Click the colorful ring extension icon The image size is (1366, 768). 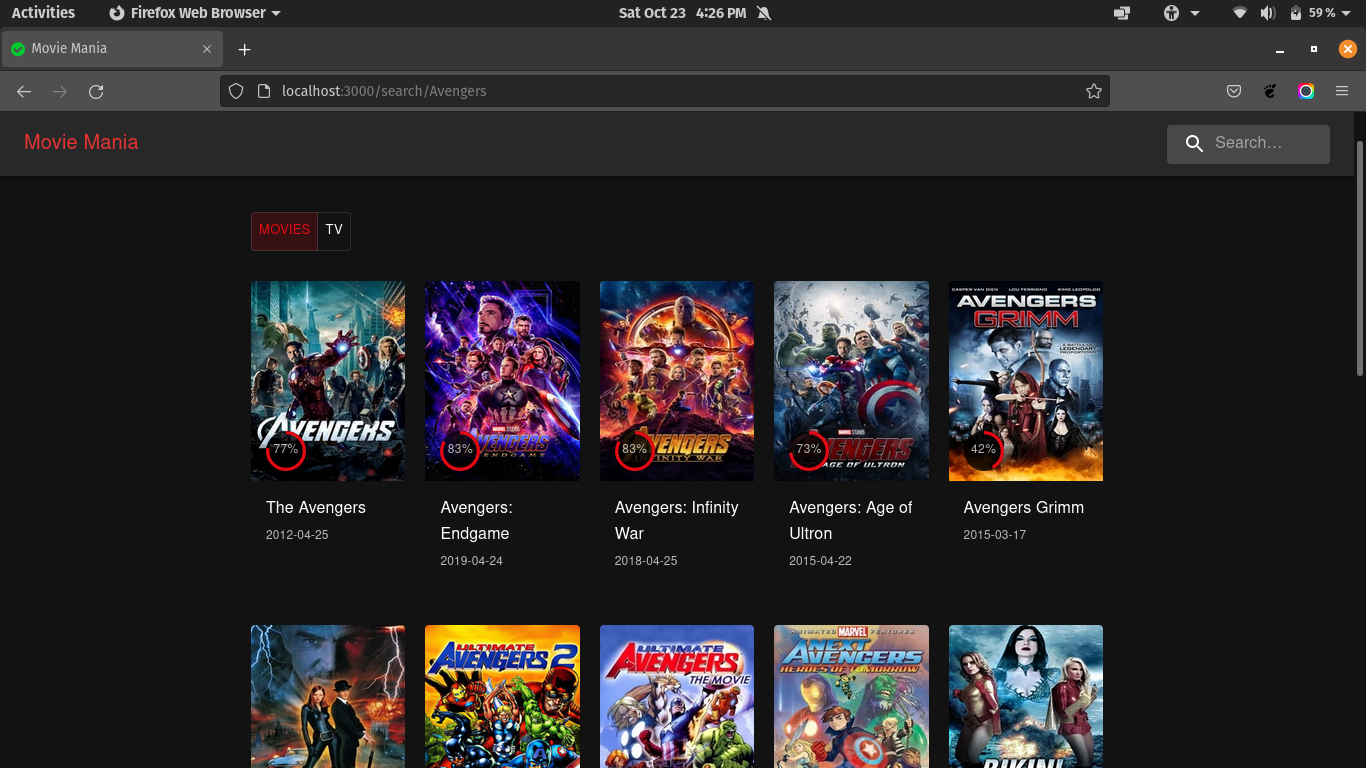coord(1306,91)
